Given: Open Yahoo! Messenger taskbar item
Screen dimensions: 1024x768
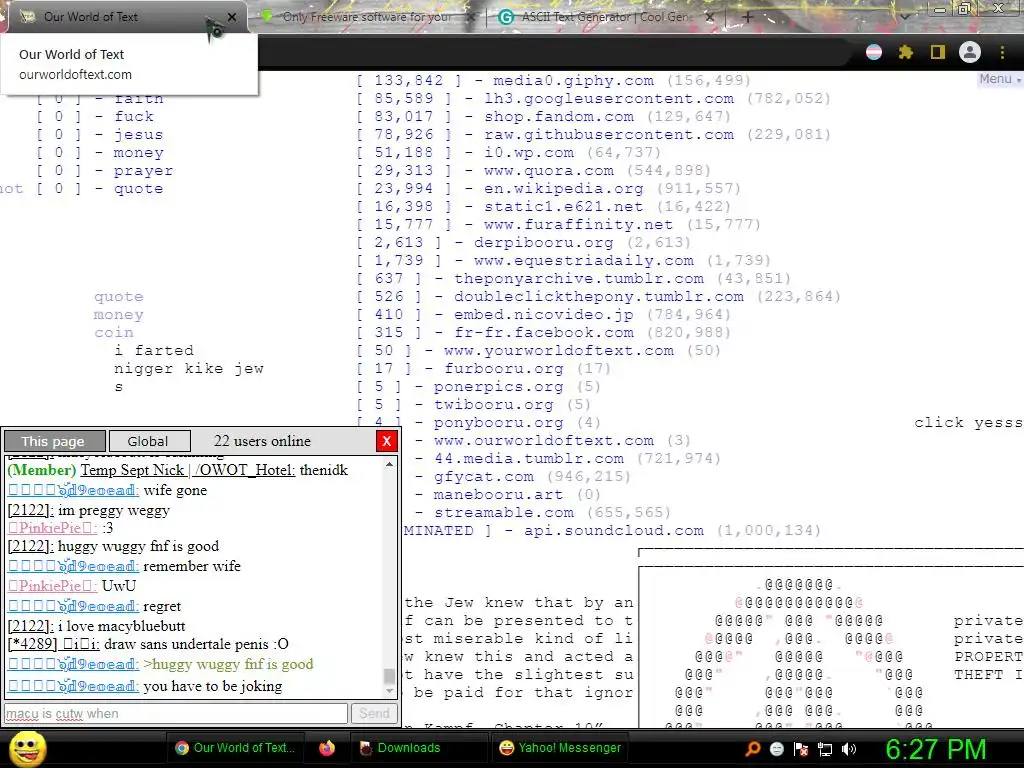Looking at the screenshot, I should [560, 748].
